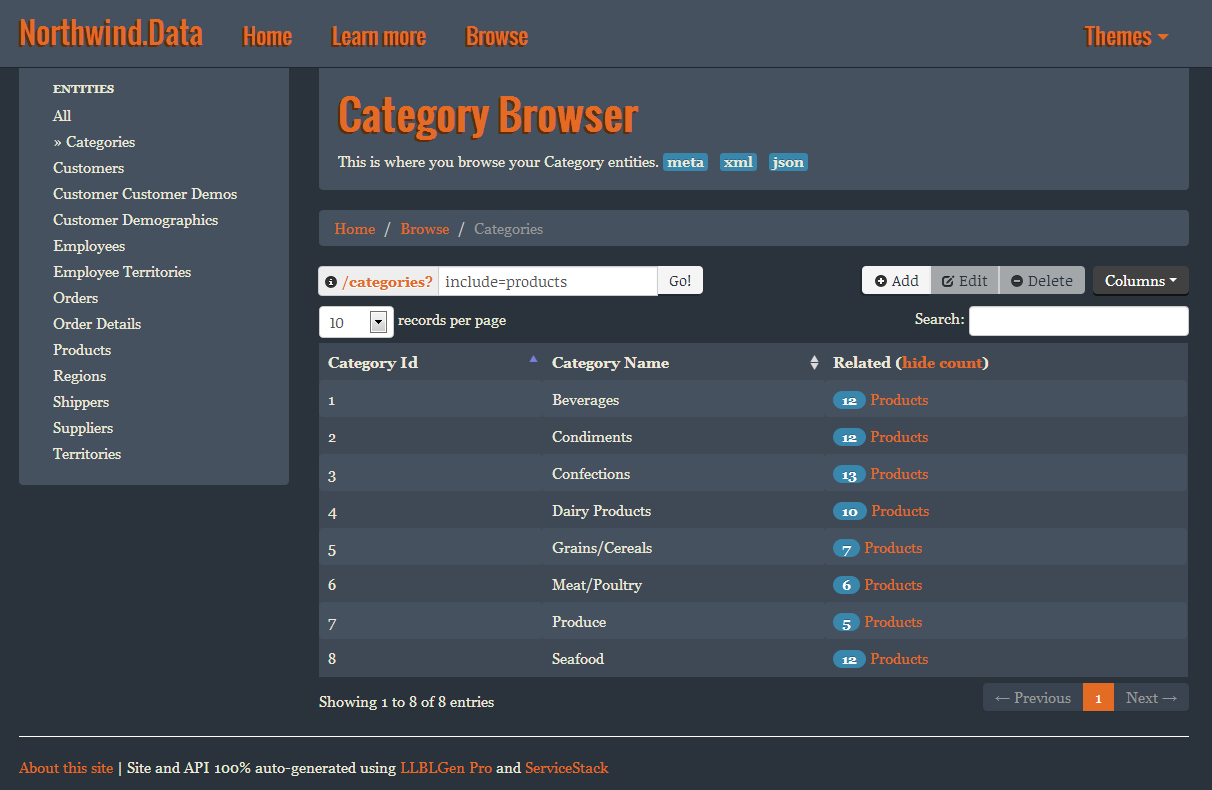
Task: Go to the Next page
Action: click(x=1151, y=698)
